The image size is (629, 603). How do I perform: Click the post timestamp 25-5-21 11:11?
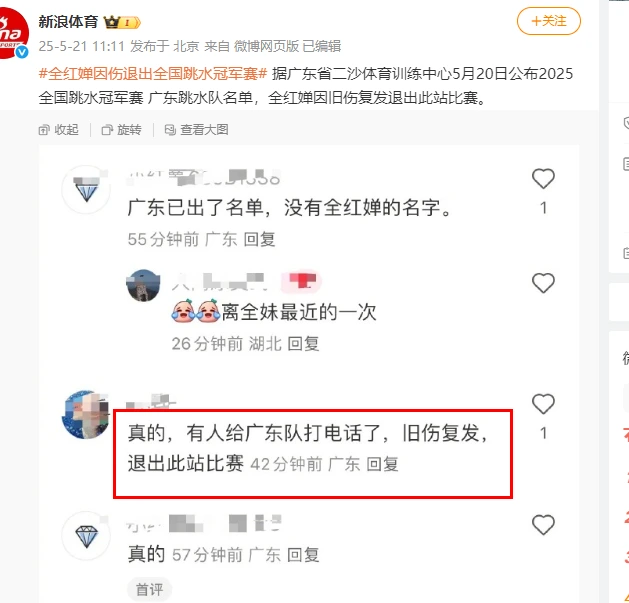pos(81,47)
